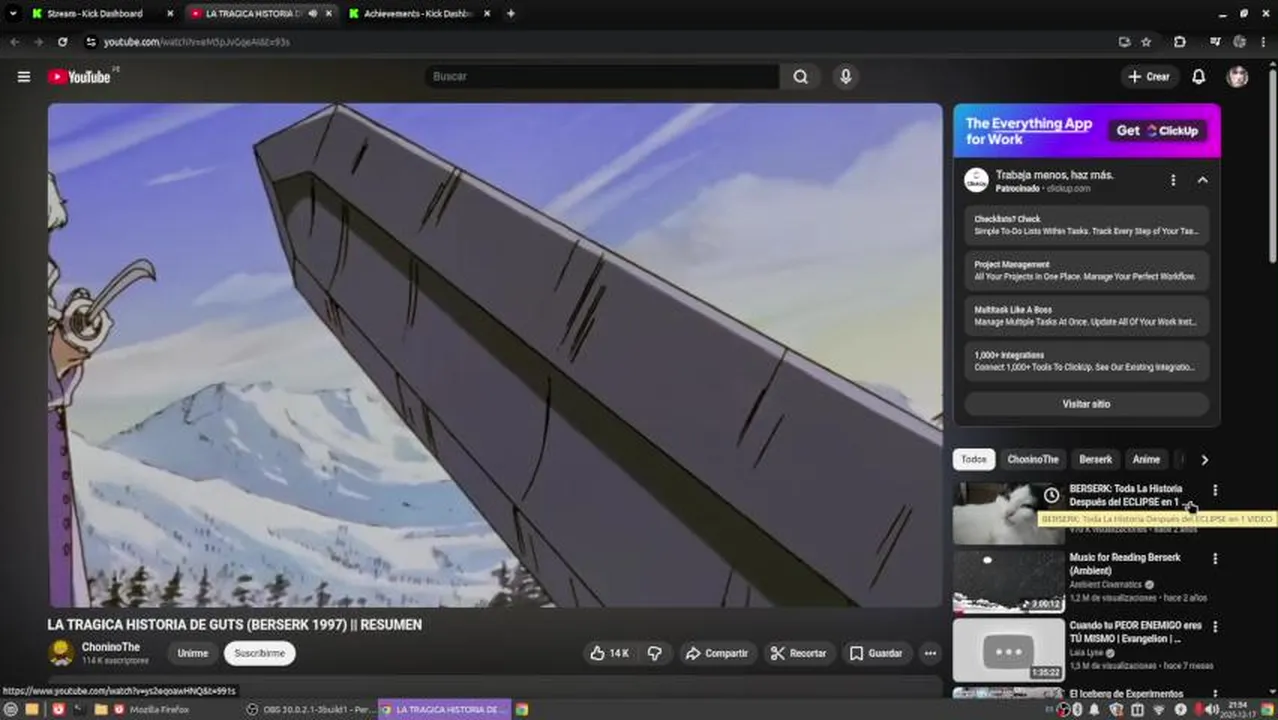
Task: Open the notifications bell
Action: 1198,77
